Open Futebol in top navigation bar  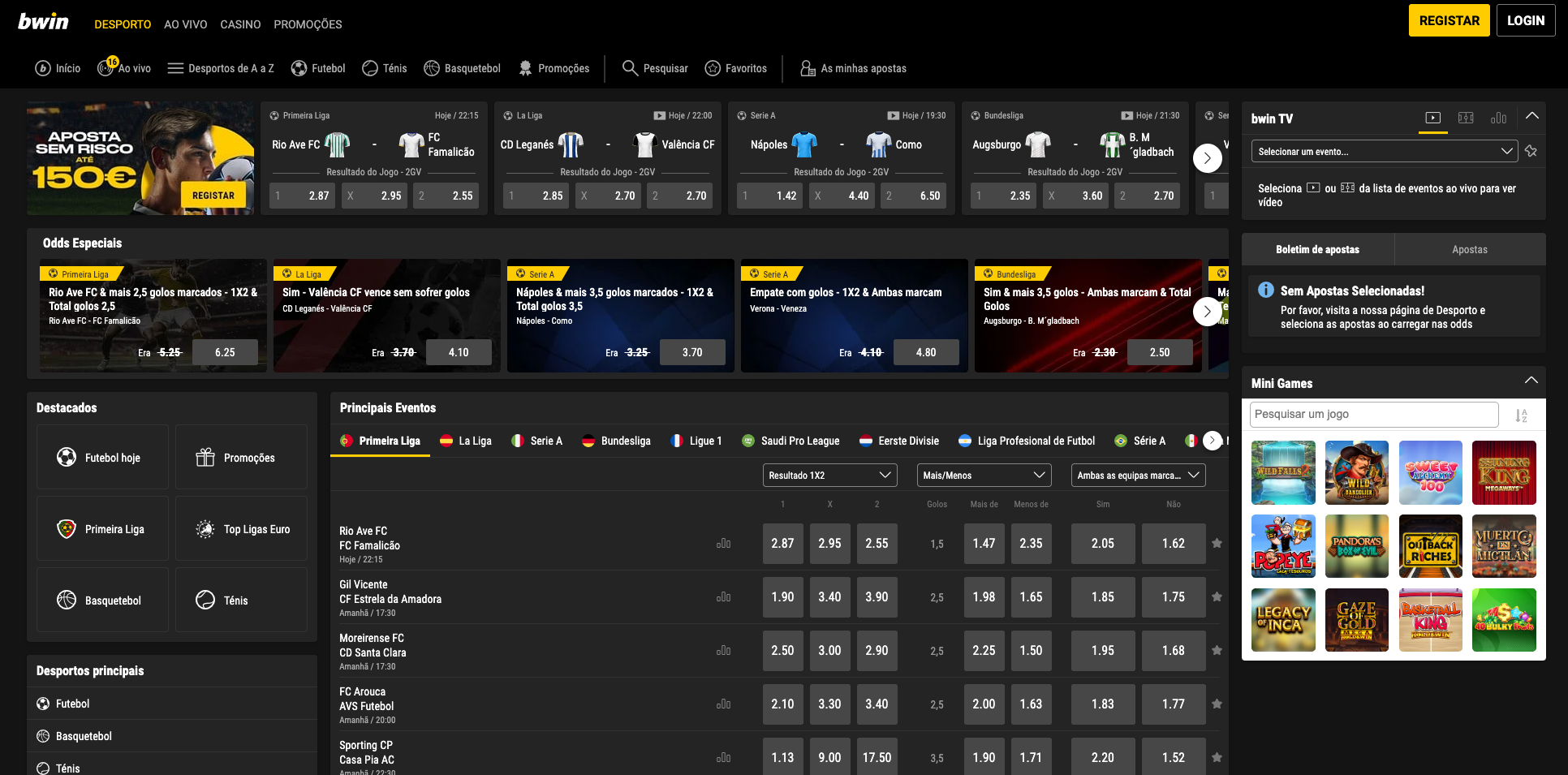(318, 68)
